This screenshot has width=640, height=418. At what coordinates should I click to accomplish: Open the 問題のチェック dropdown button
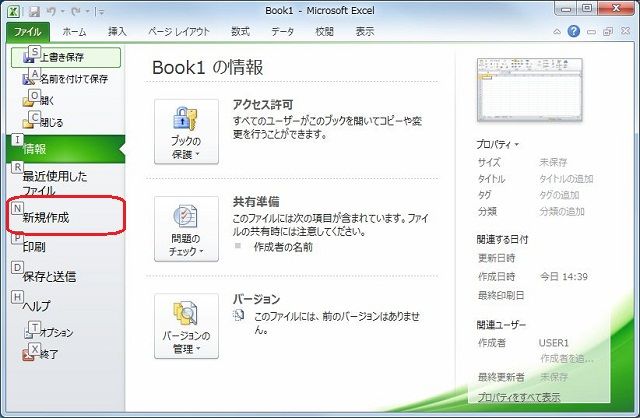point(186,229)
